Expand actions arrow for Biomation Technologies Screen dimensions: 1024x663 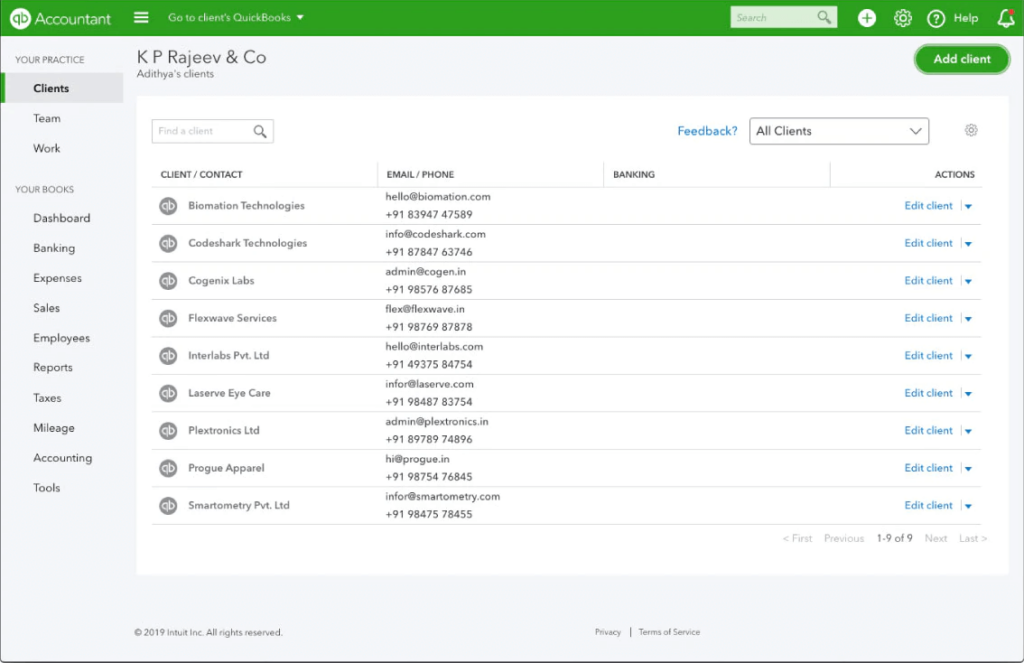coord(968,206)
